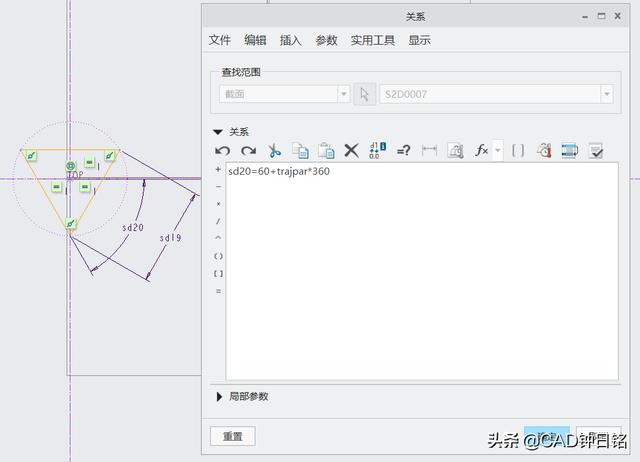Image resolution: width=640 pixels, height=462 pixels.
Task: Open the 文件 menu
Action: pos(220,40)
